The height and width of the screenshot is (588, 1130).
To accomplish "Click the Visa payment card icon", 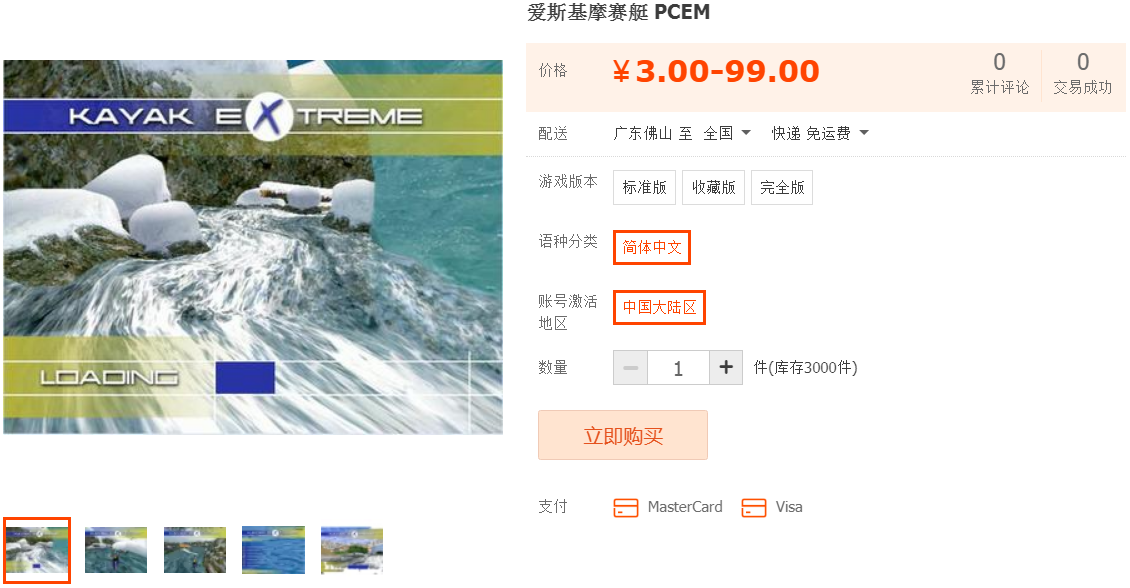I will [754, 507].
